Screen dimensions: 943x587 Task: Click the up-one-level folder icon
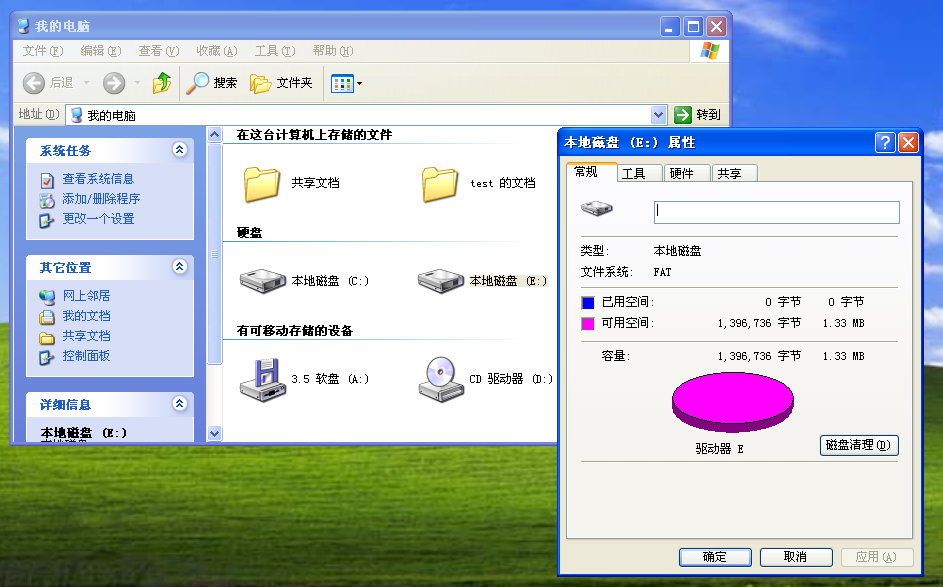[x=164, y=83]
